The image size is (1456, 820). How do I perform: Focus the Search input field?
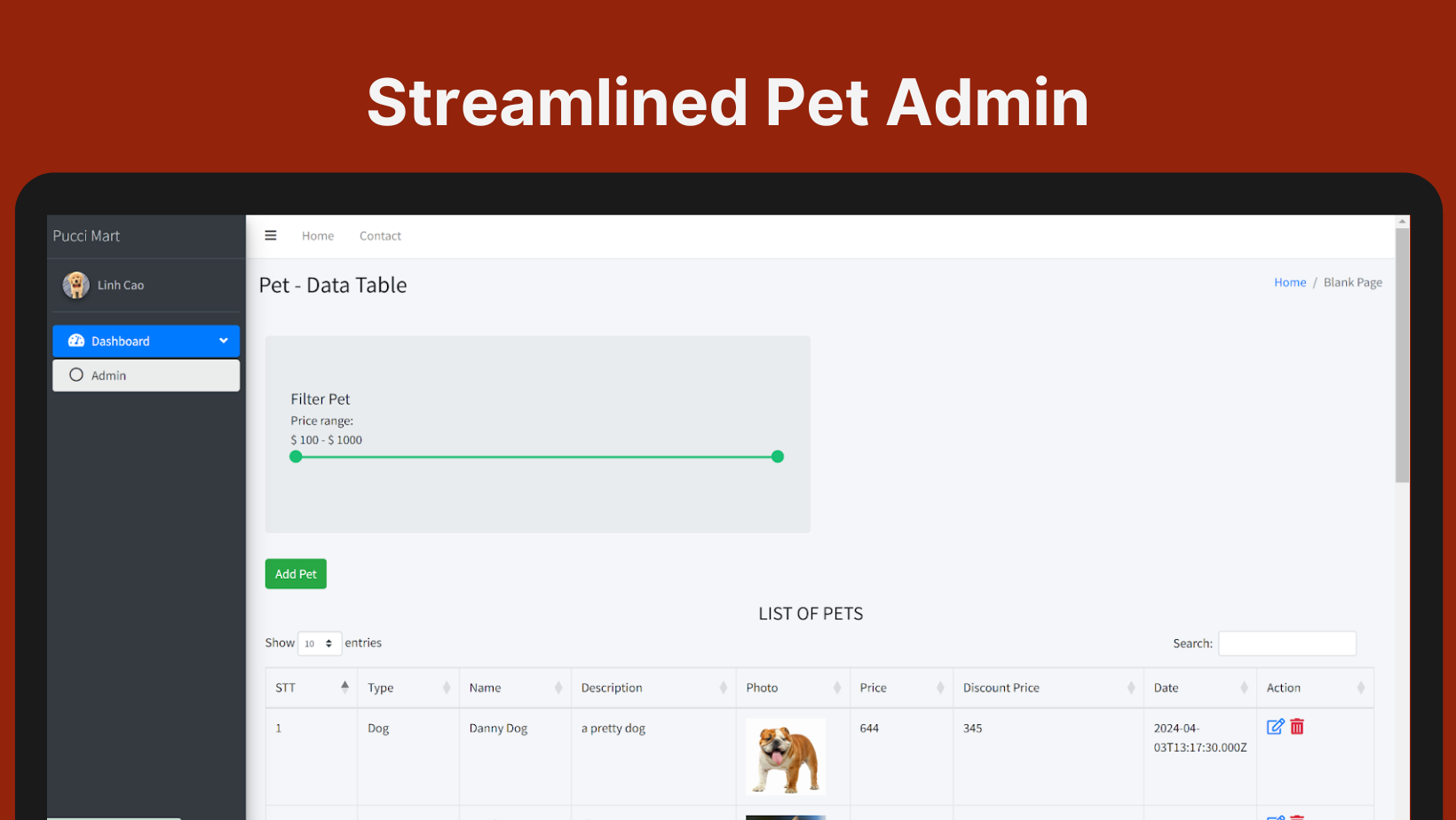[x=1287, y=643]
